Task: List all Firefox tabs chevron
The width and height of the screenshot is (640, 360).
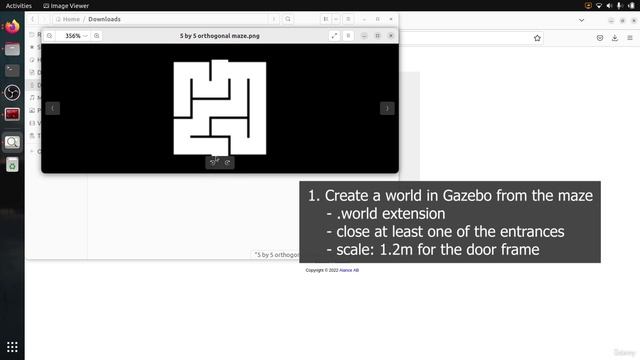Action: 581,20
